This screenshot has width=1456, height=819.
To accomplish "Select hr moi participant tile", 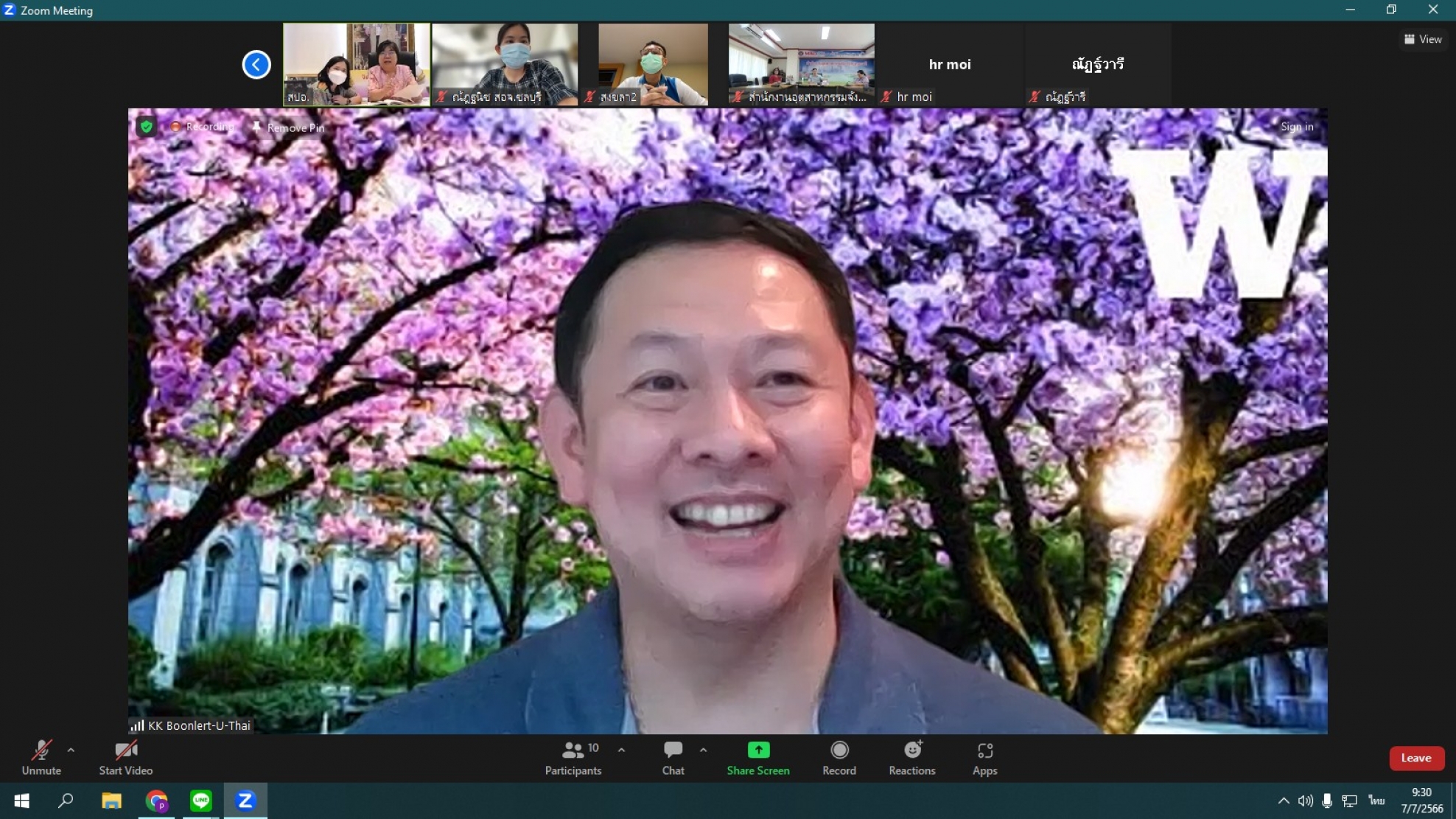I will pos(950,64).
